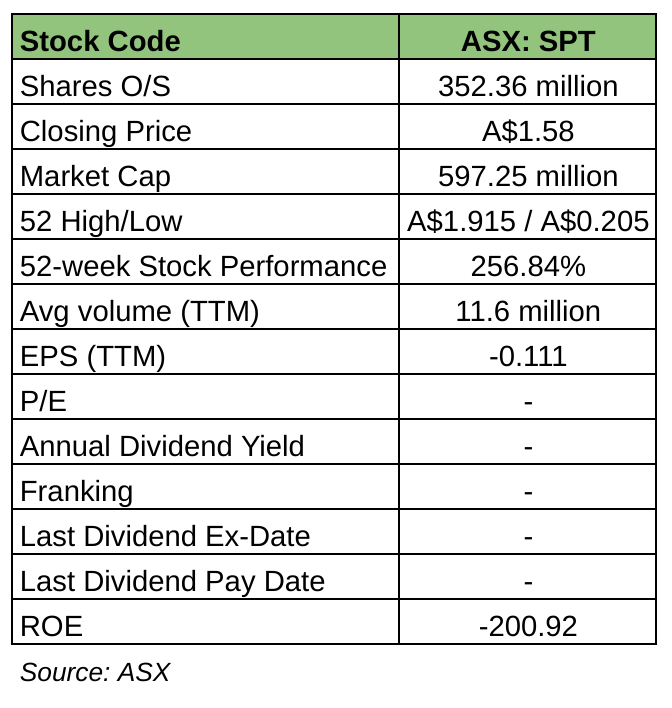Select the -0.111 EPS value

[x=527, y=357]
